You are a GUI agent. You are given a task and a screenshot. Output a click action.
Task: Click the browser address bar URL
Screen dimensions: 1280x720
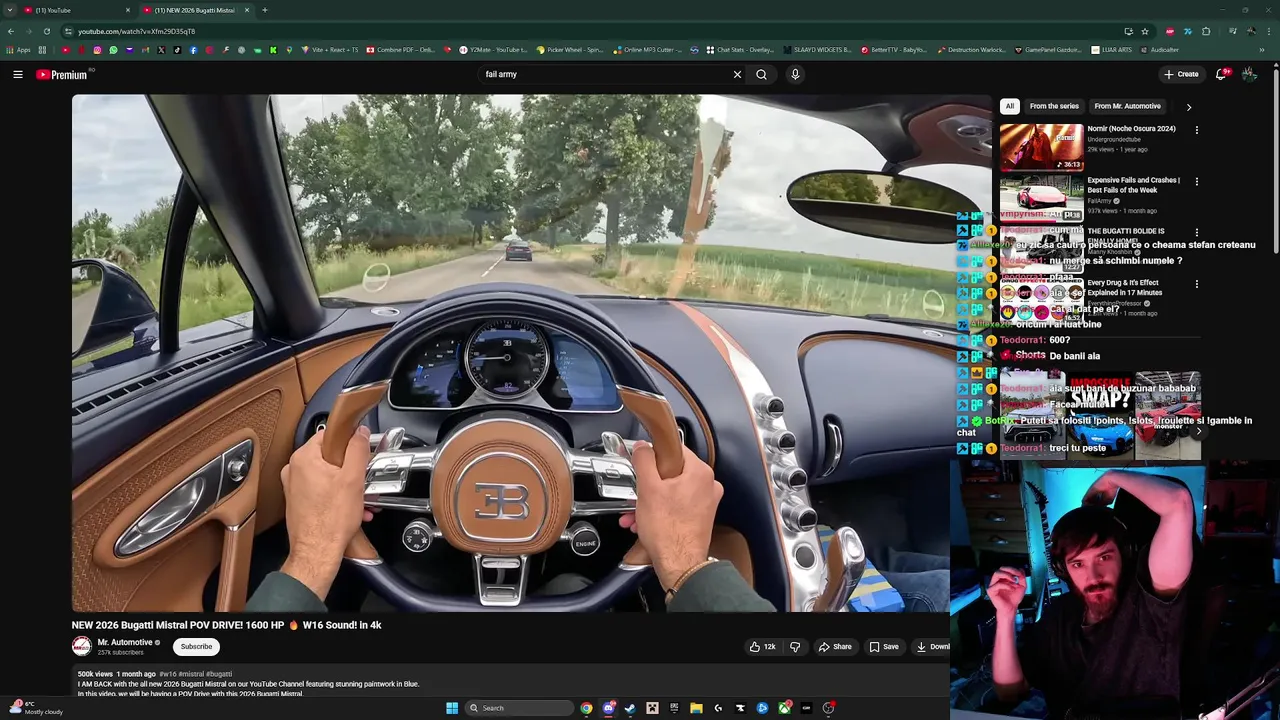136,31
